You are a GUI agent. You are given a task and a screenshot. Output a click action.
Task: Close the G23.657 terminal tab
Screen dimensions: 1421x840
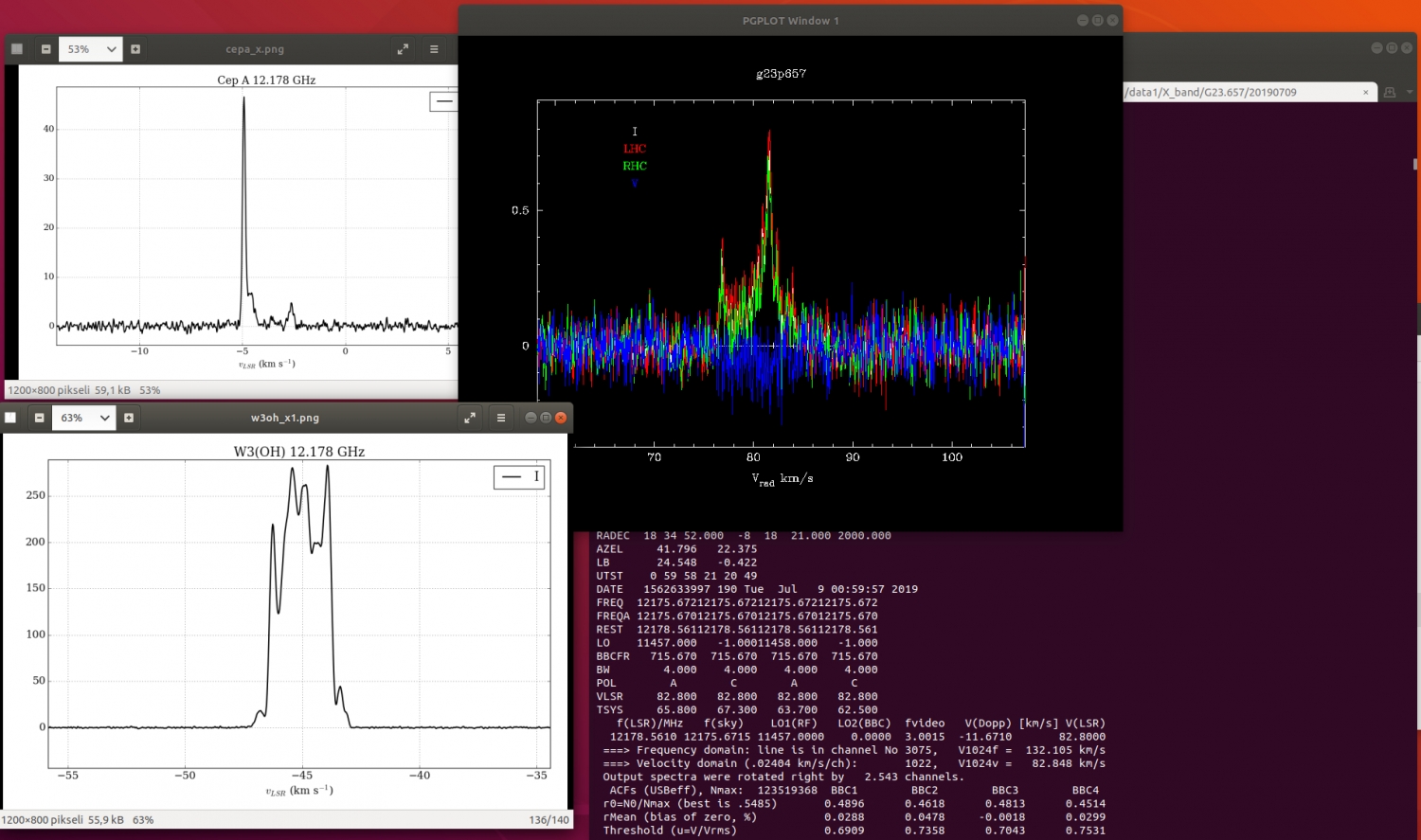1365,92
